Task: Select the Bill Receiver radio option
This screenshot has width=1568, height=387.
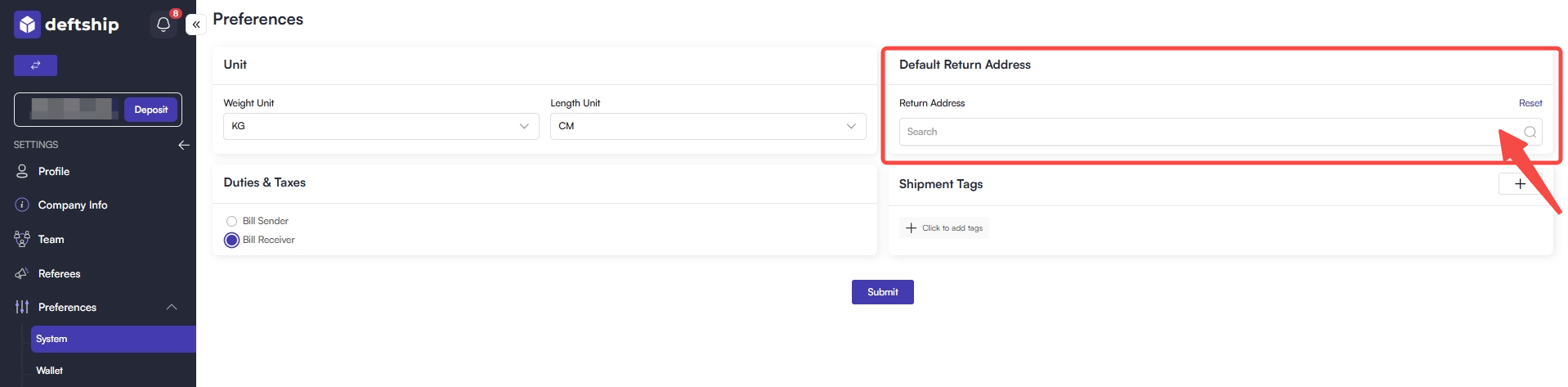Action: [231, 240]
